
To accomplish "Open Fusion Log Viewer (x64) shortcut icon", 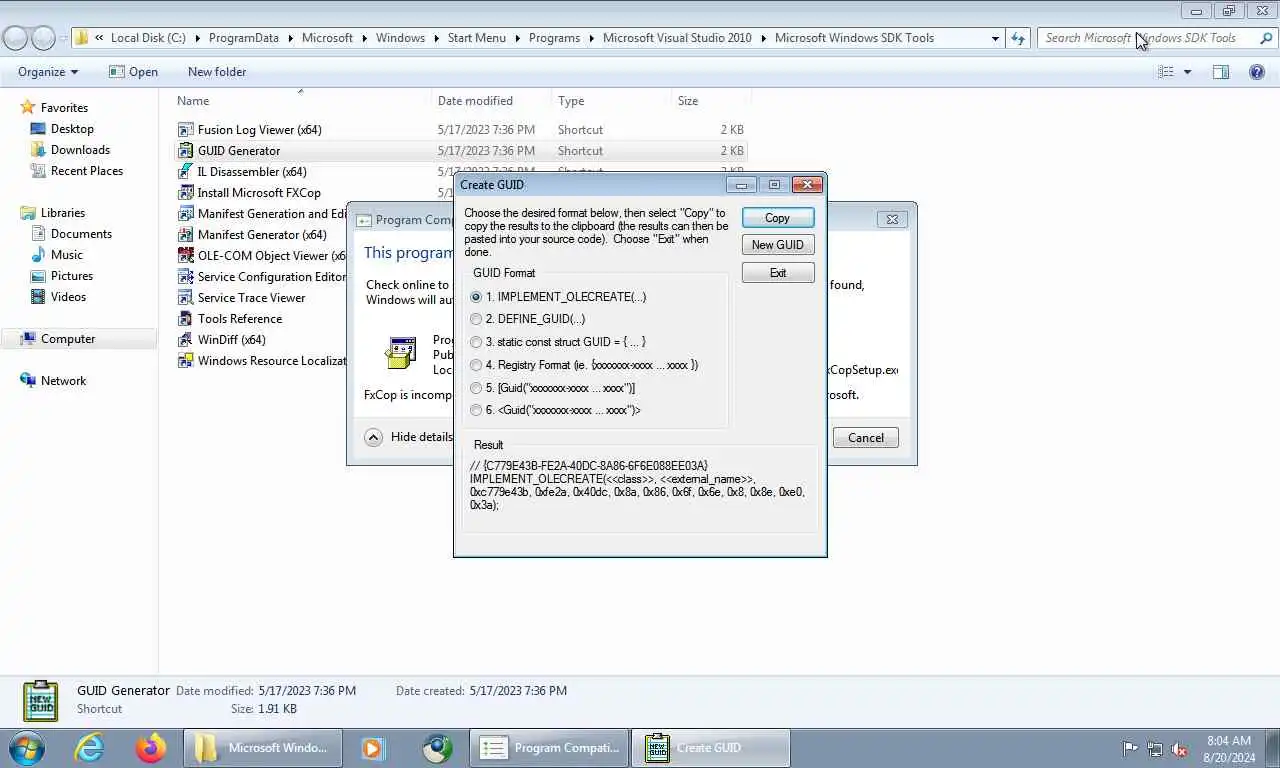I will (185, 130).
